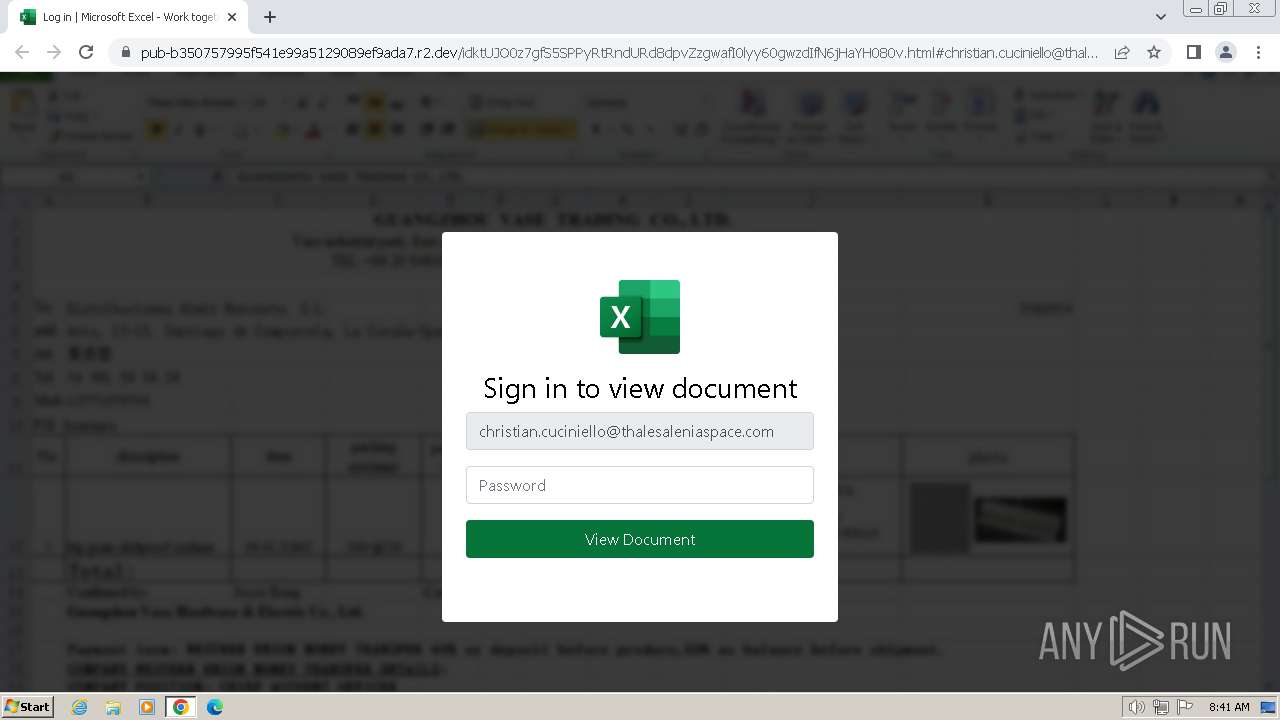Viewport: 1280px width, 720px height.
Task: Click the Password input field
Action: 640,485
